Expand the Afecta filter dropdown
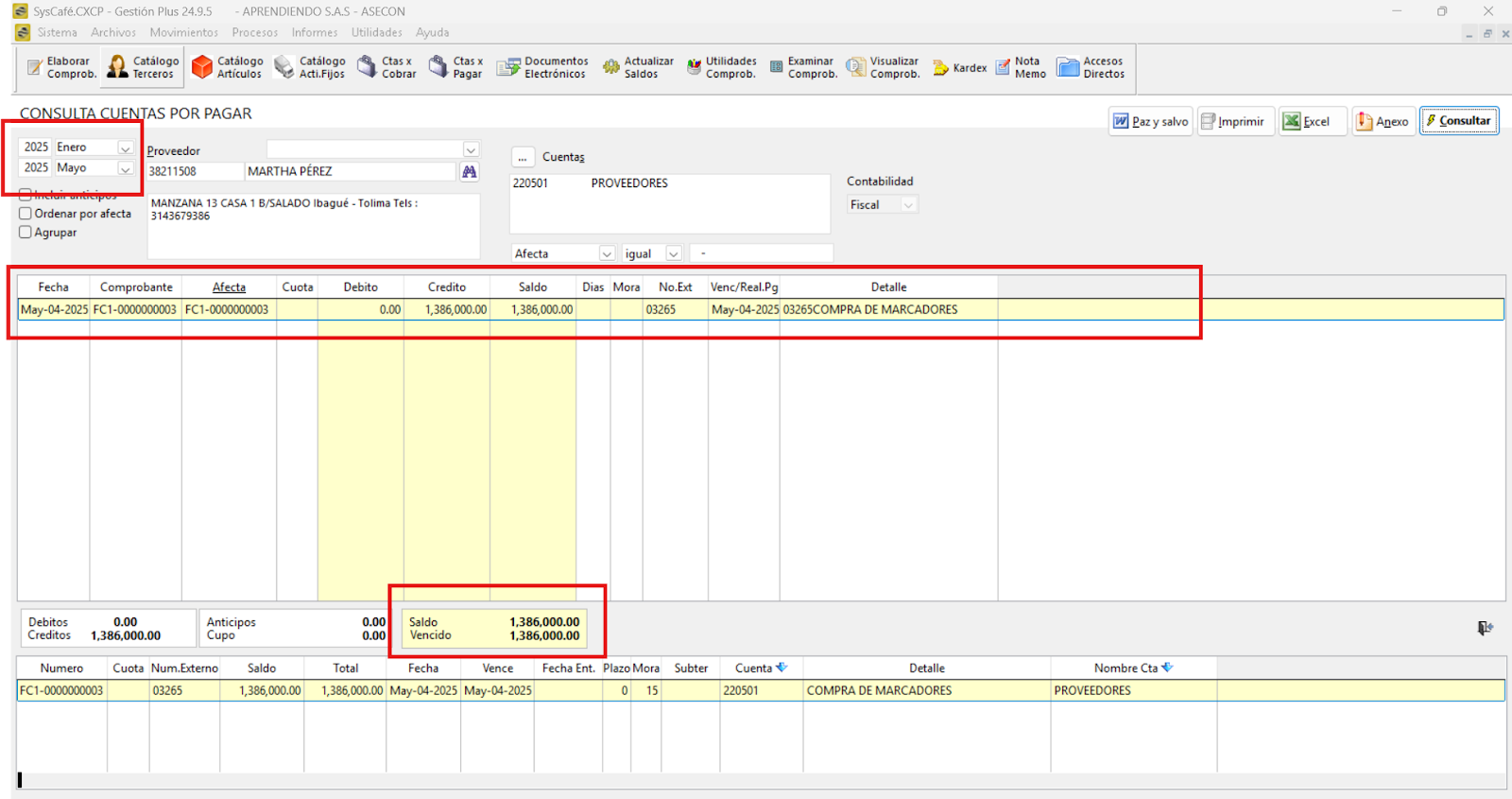Screen dimensions: 1512x799 click(x=607, y=254)
